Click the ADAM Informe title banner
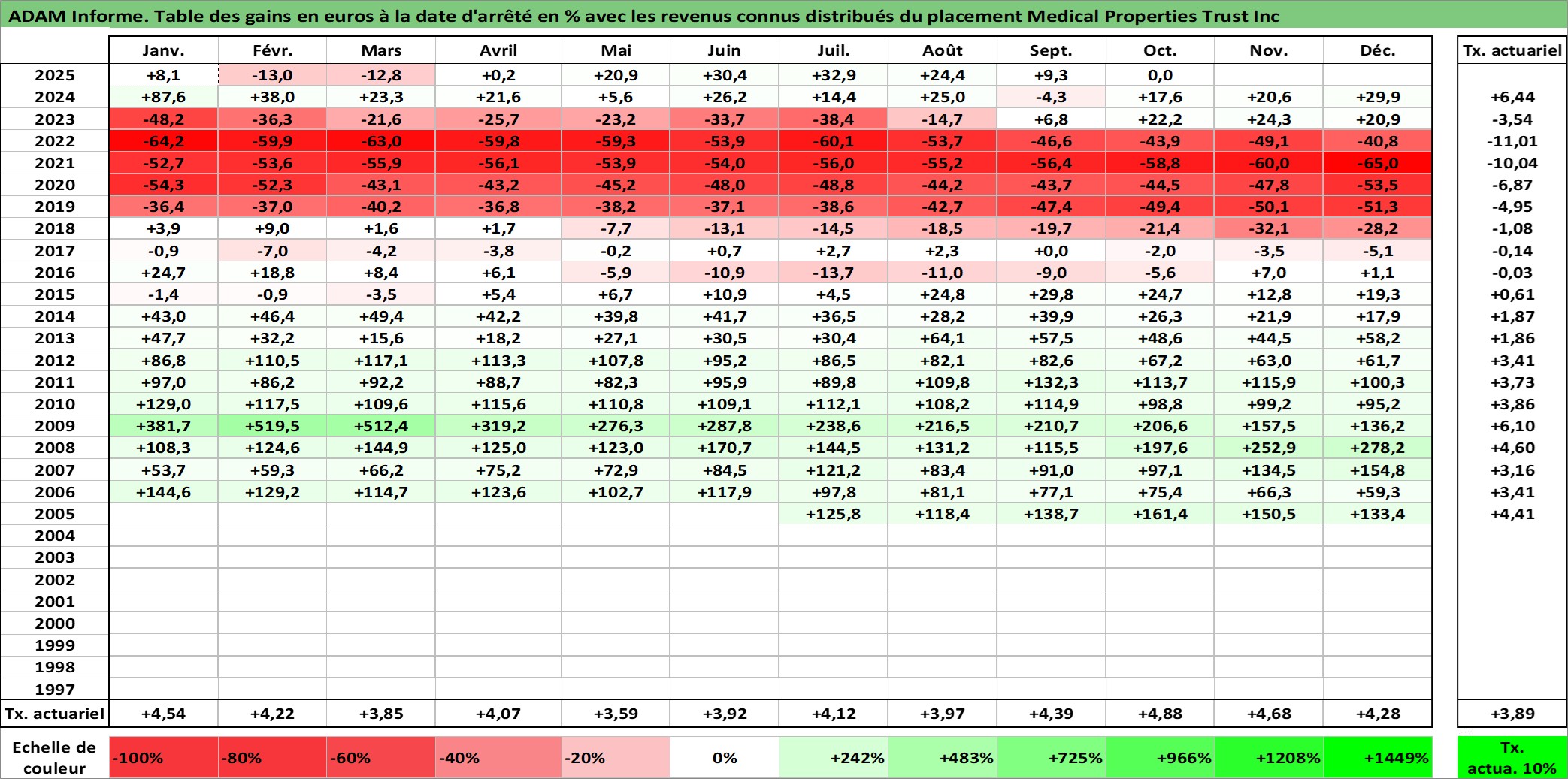 (x=784, y=15)
